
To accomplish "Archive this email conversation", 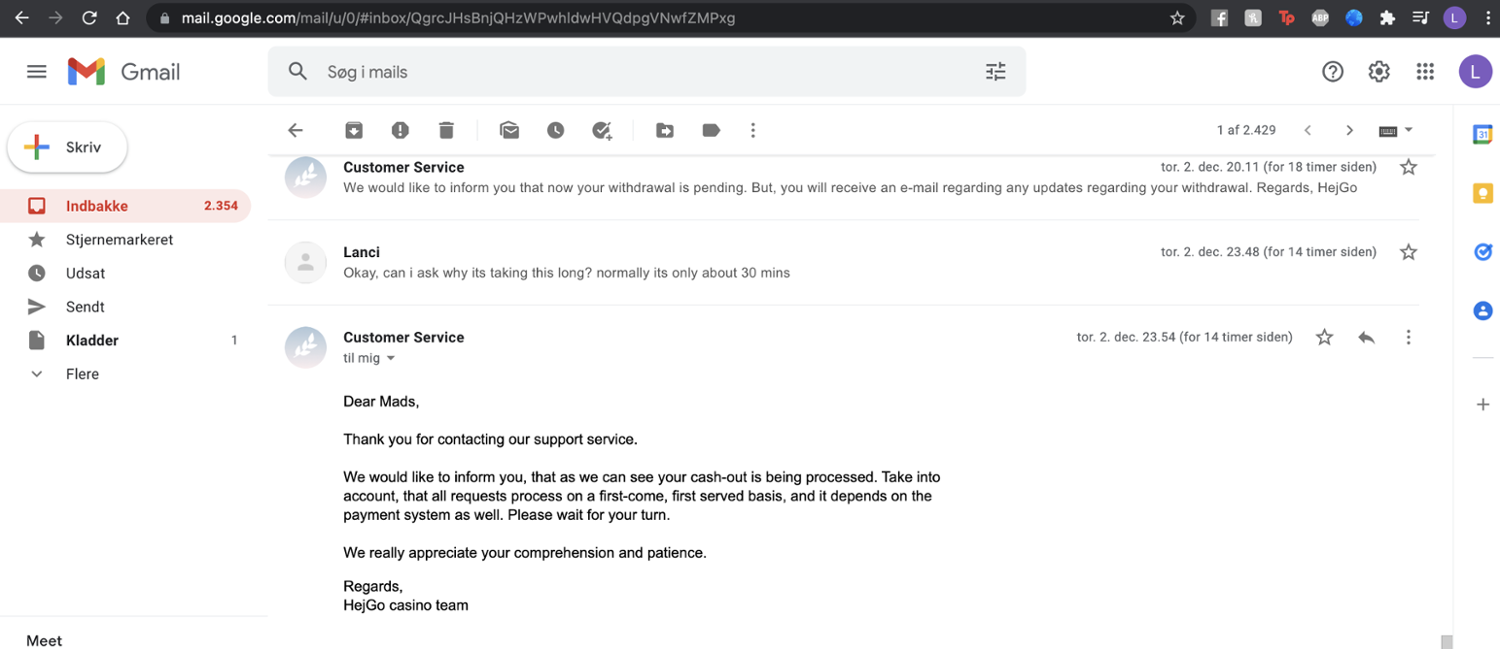I will tap(354, 130).
